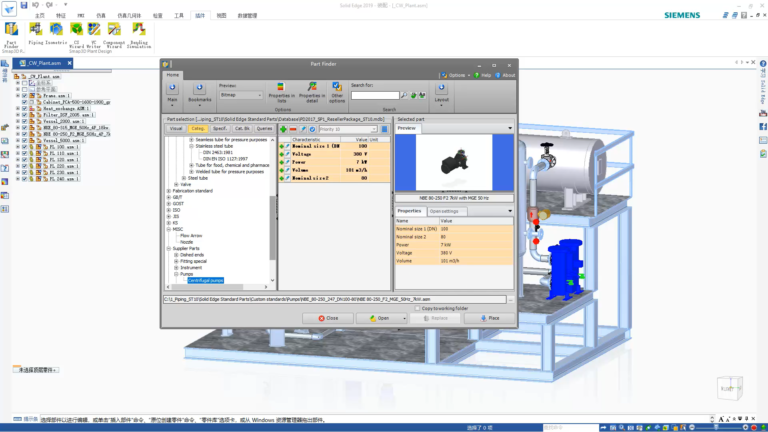The height and width of the screenshot is (432, 768).
Task: Open the Options dropdown in Part Finder
Action: tap(456, 75)
